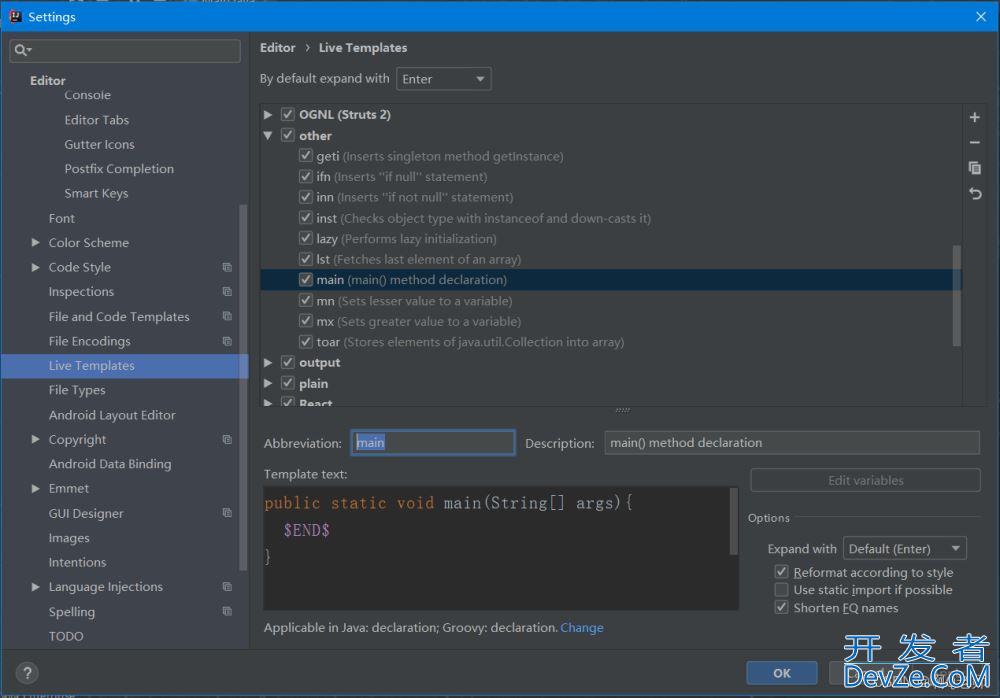Expand Language Injections in settings tree

(36, 587)
